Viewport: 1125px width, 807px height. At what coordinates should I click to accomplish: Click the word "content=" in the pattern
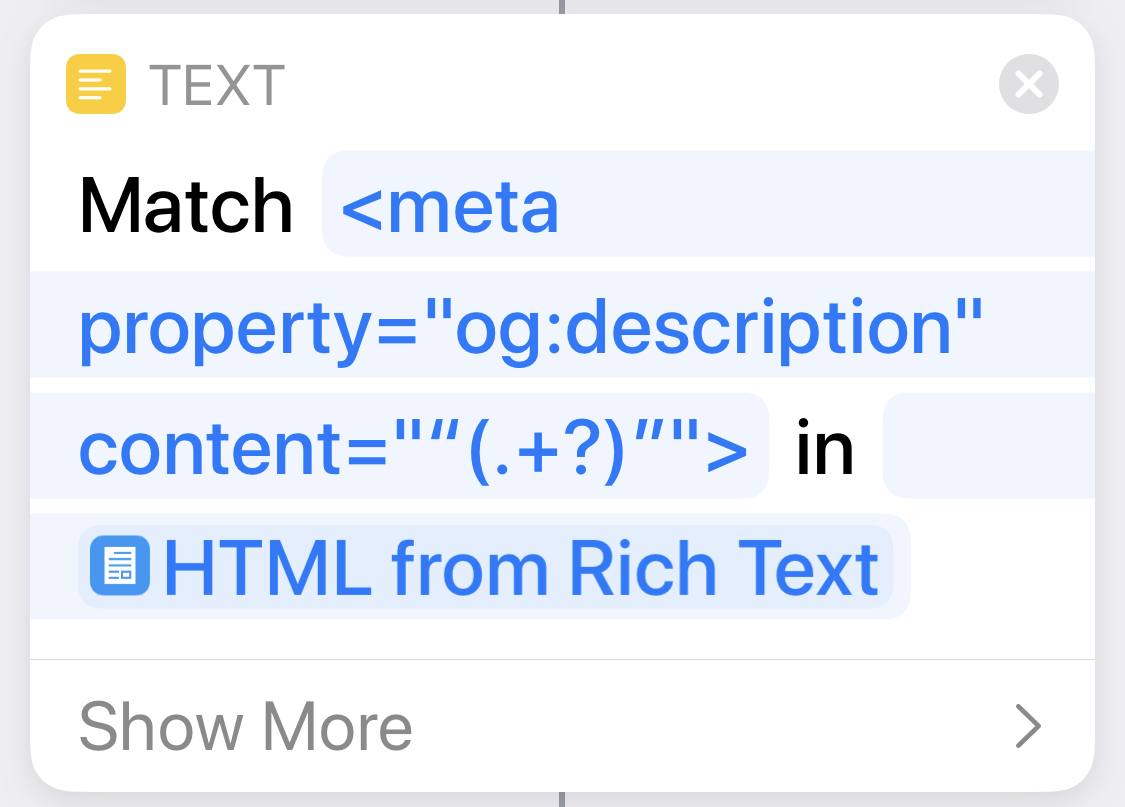click(x=232, y=449)
